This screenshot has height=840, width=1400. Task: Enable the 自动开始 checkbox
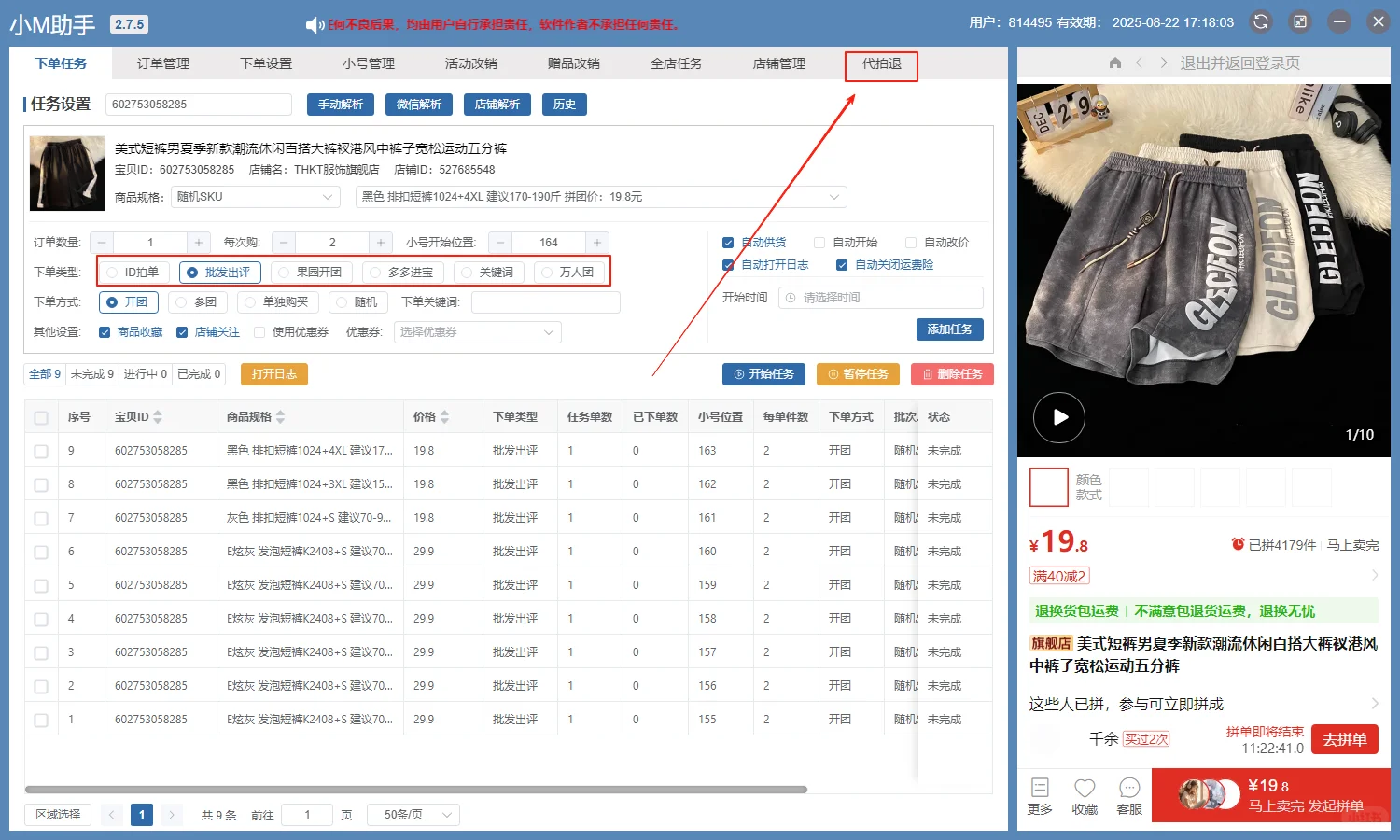pyautogui.click(x=820, y=242)
